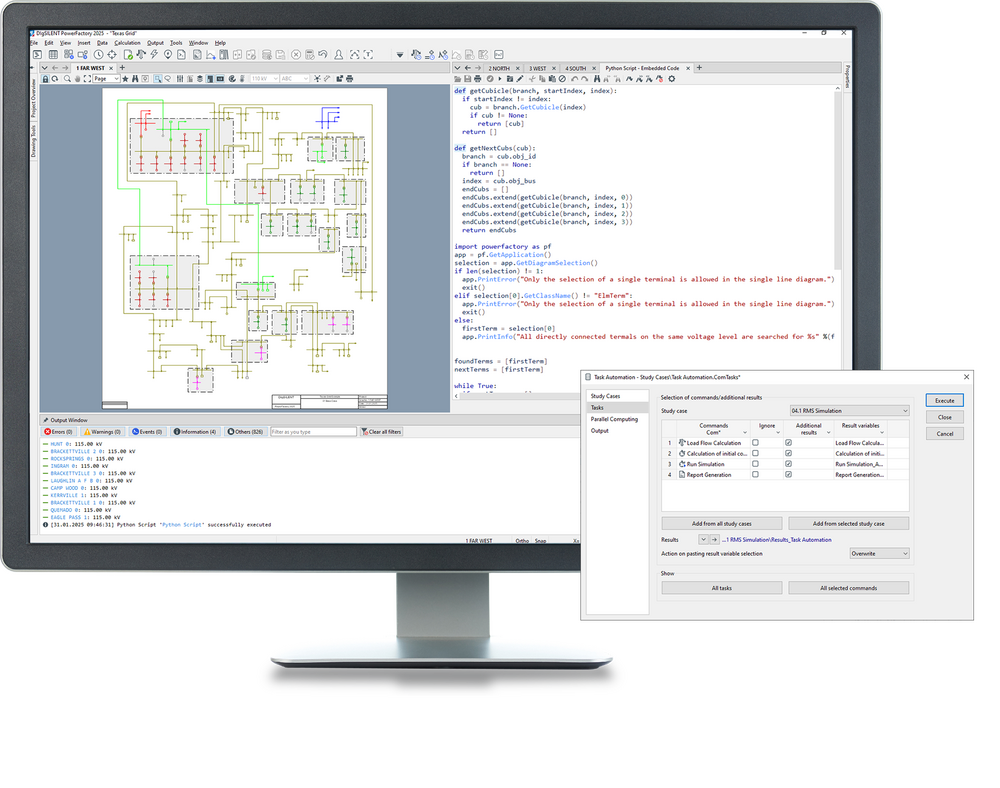Toggle Additional results checkbox for Run Simulation
1000x788 pixels.
pyautogui.click(x=788, y=464)
